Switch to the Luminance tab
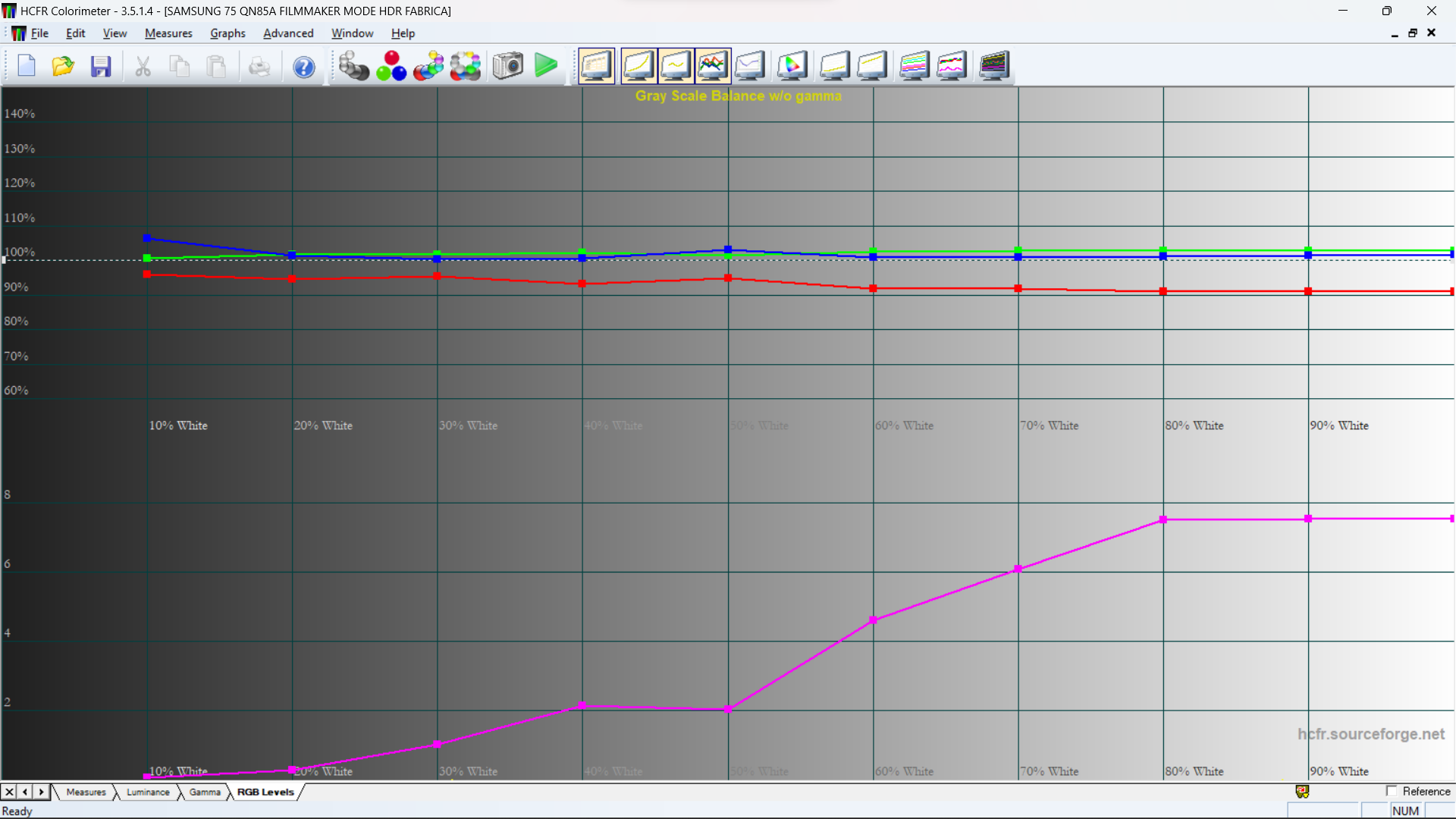Screen dimensions: 1456x819 tap(148, 792)
